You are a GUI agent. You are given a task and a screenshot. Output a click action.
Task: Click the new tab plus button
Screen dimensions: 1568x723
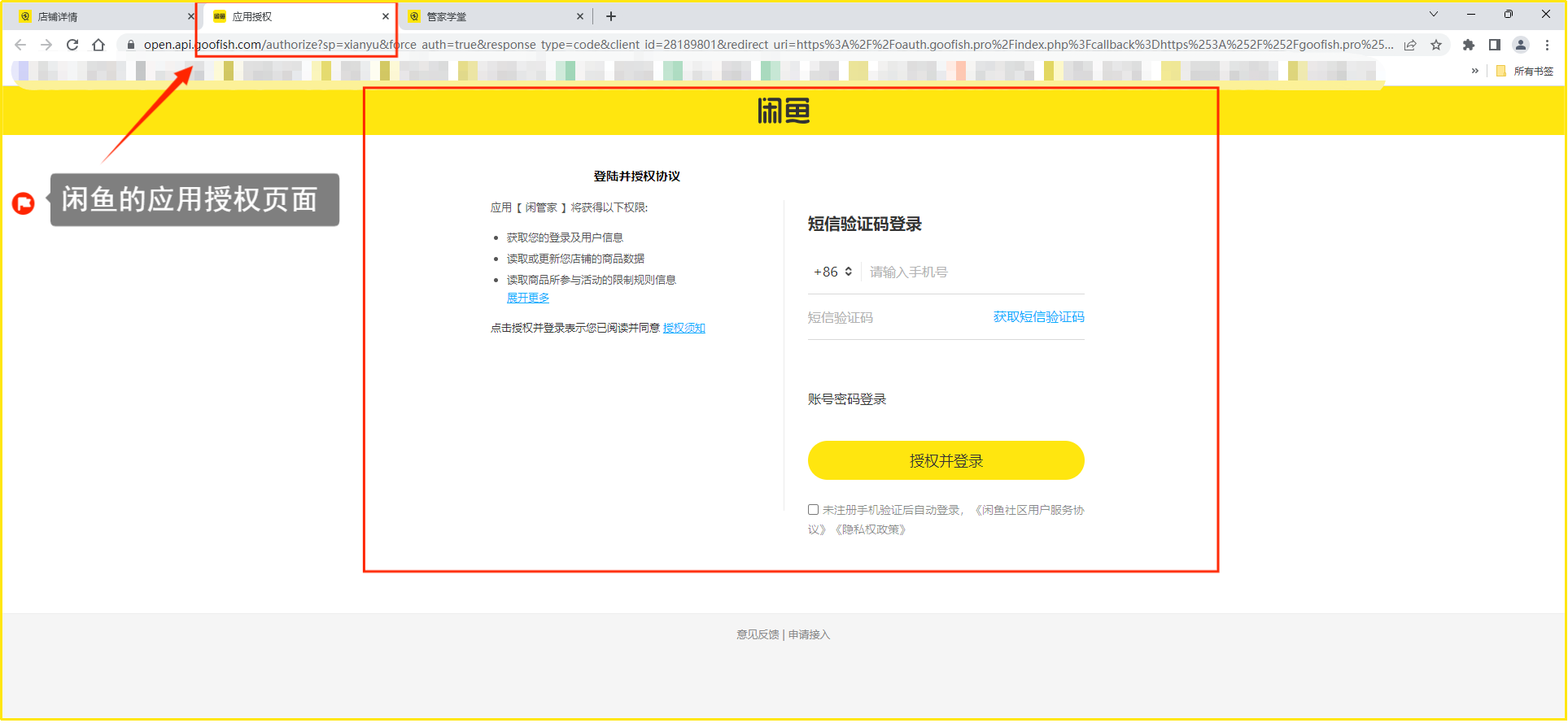pos(611,16)
